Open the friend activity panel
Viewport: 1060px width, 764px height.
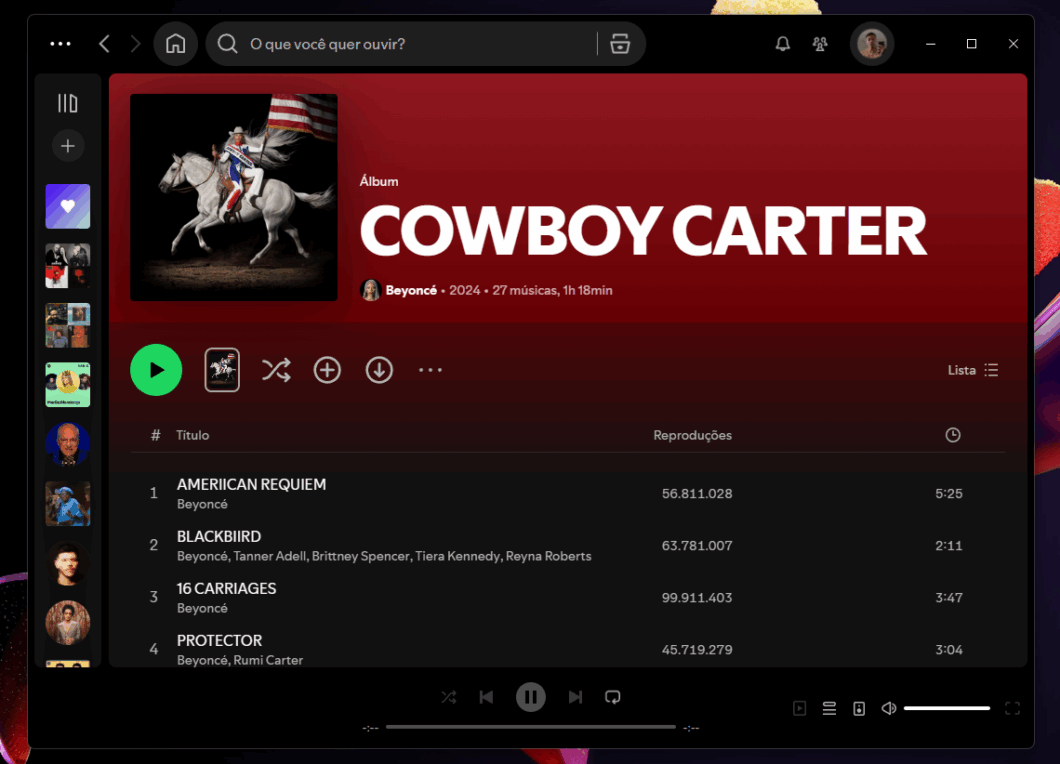pyautogui.click(x=820, y=44)
